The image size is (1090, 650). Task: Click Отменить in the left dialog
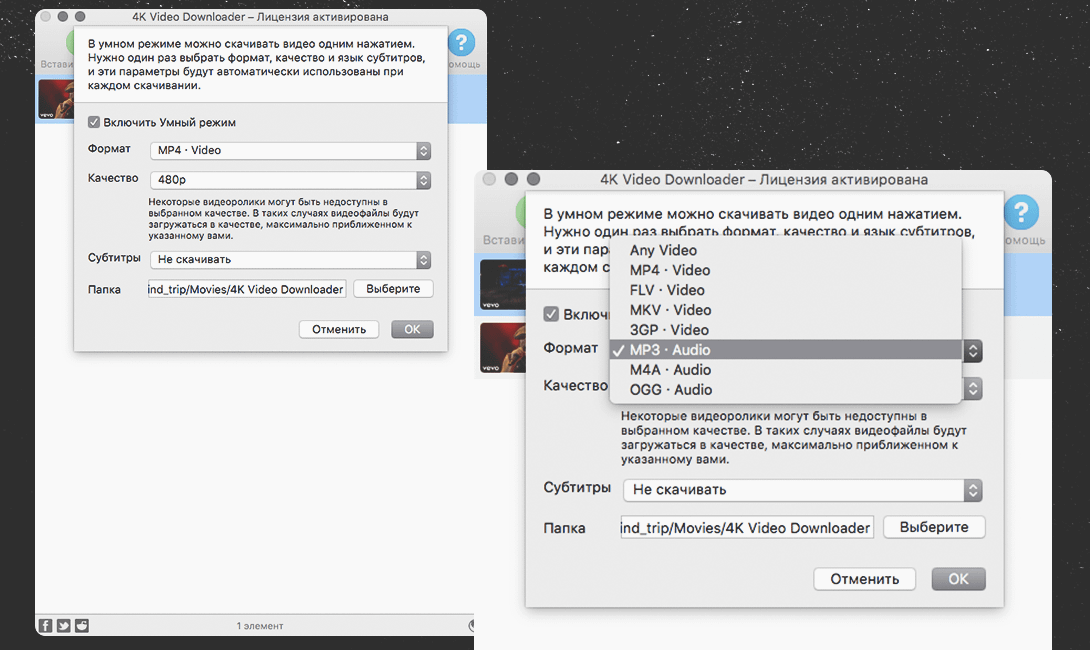pyautogui.click(x=339, y=329)
